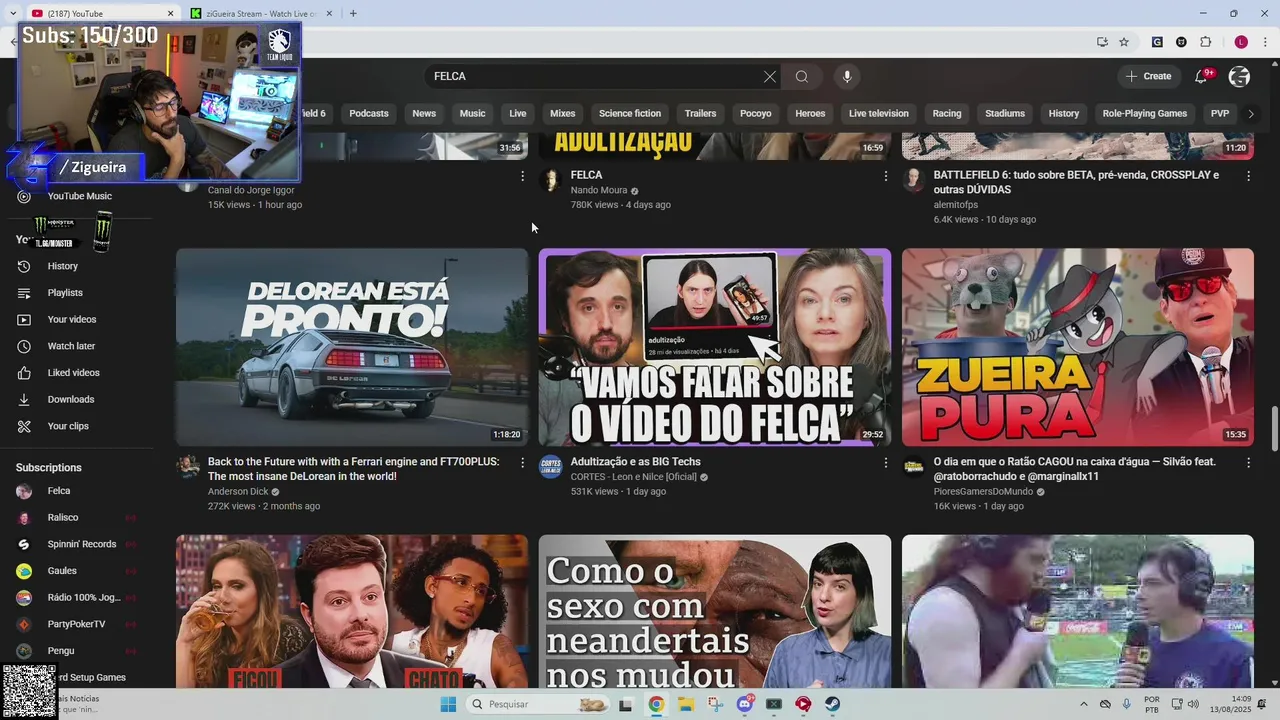Open the neandertais video thumbnail
The width and height of the screenshot is (1280, 720).
[715, 611]
